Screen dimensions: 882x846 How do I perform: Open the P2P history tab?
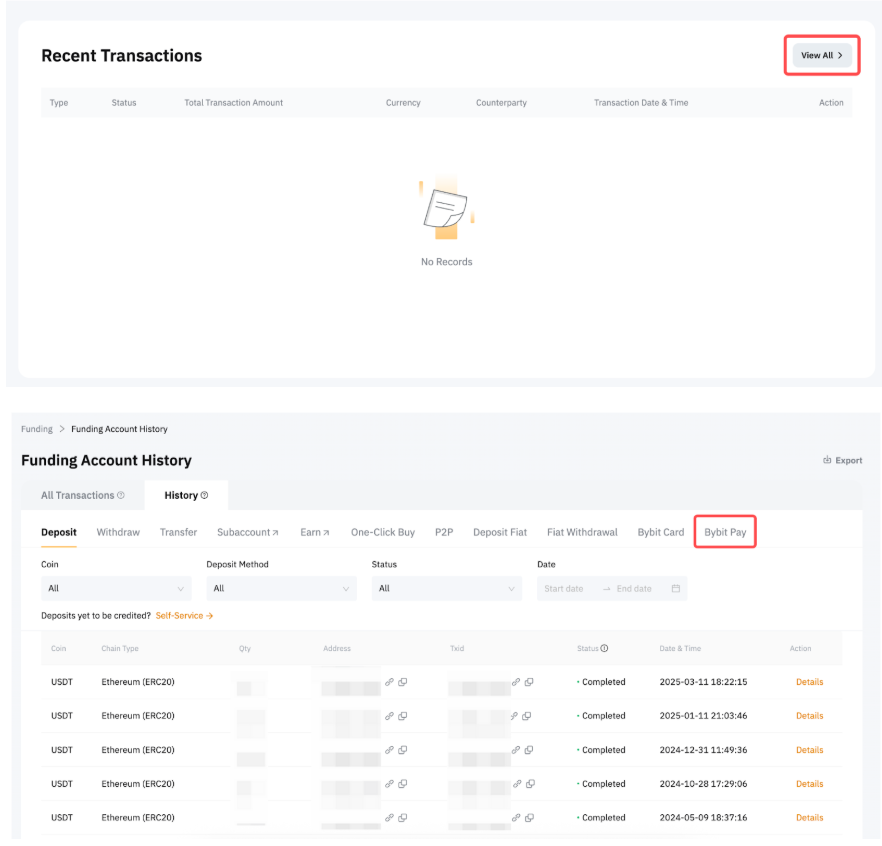pyautogui.click(x=444, y=532)
